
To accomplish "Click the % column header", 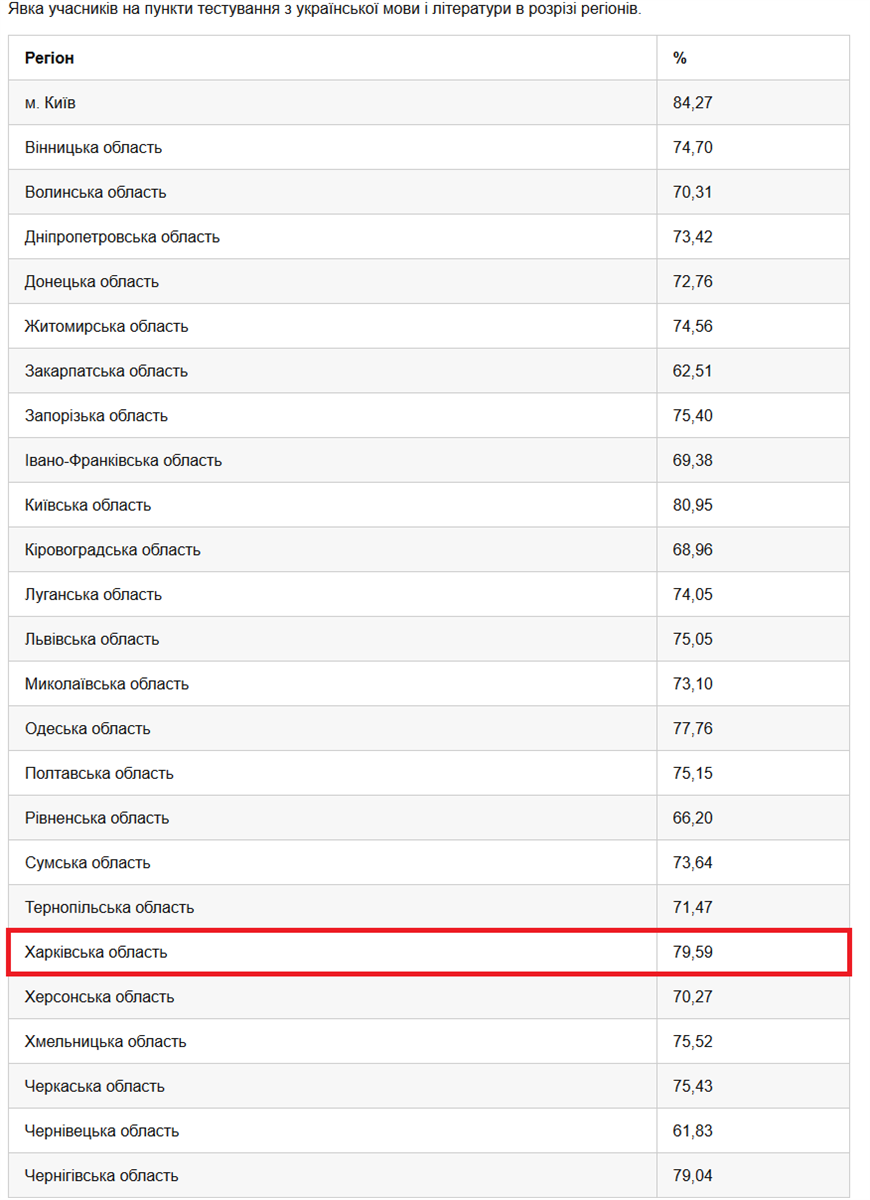I will click(680, 58).
